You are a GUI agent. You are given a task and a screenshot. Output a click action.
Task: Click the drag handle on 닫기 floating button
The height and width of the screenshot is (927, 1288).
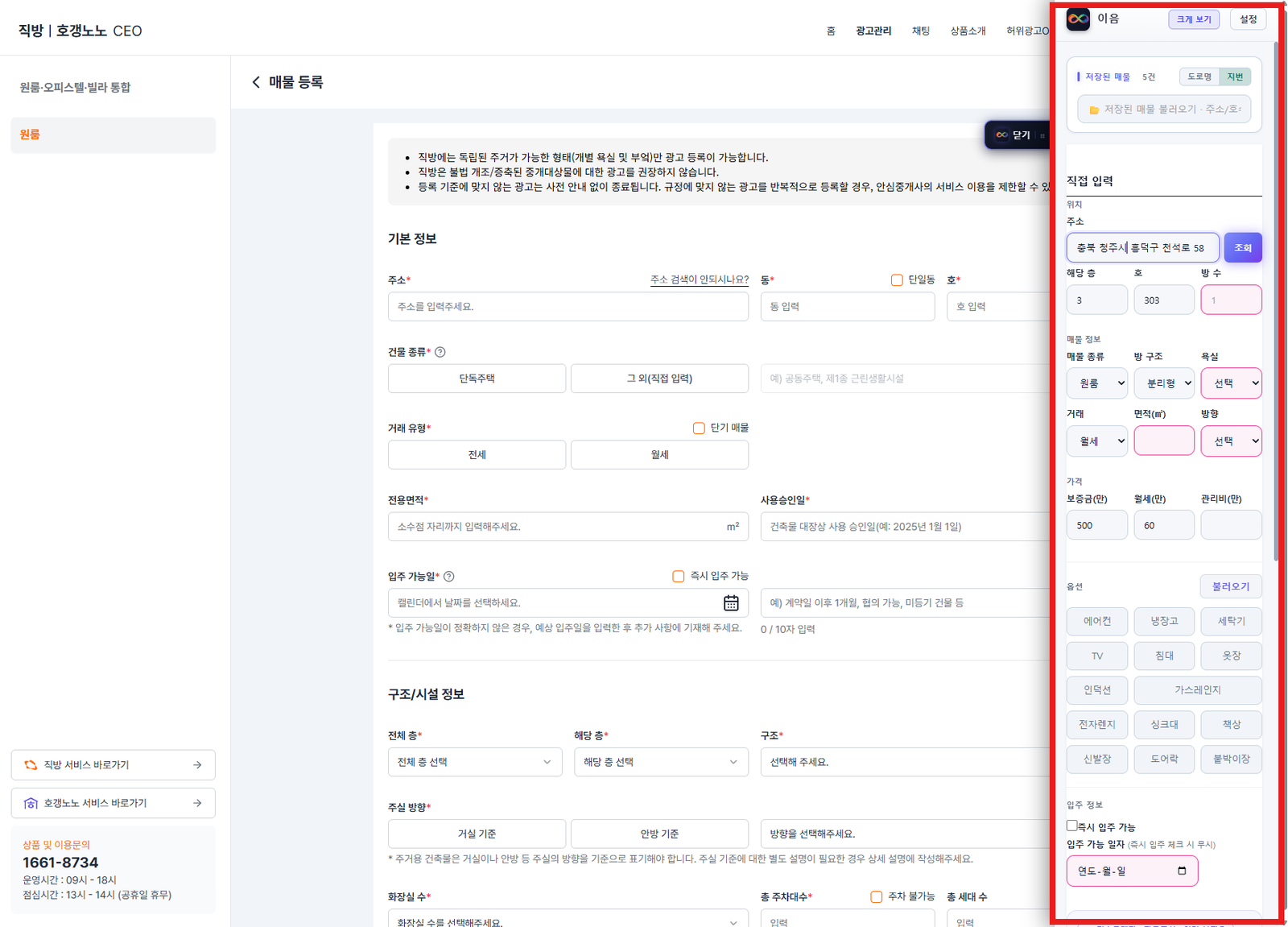click(x=1042, y=135)
